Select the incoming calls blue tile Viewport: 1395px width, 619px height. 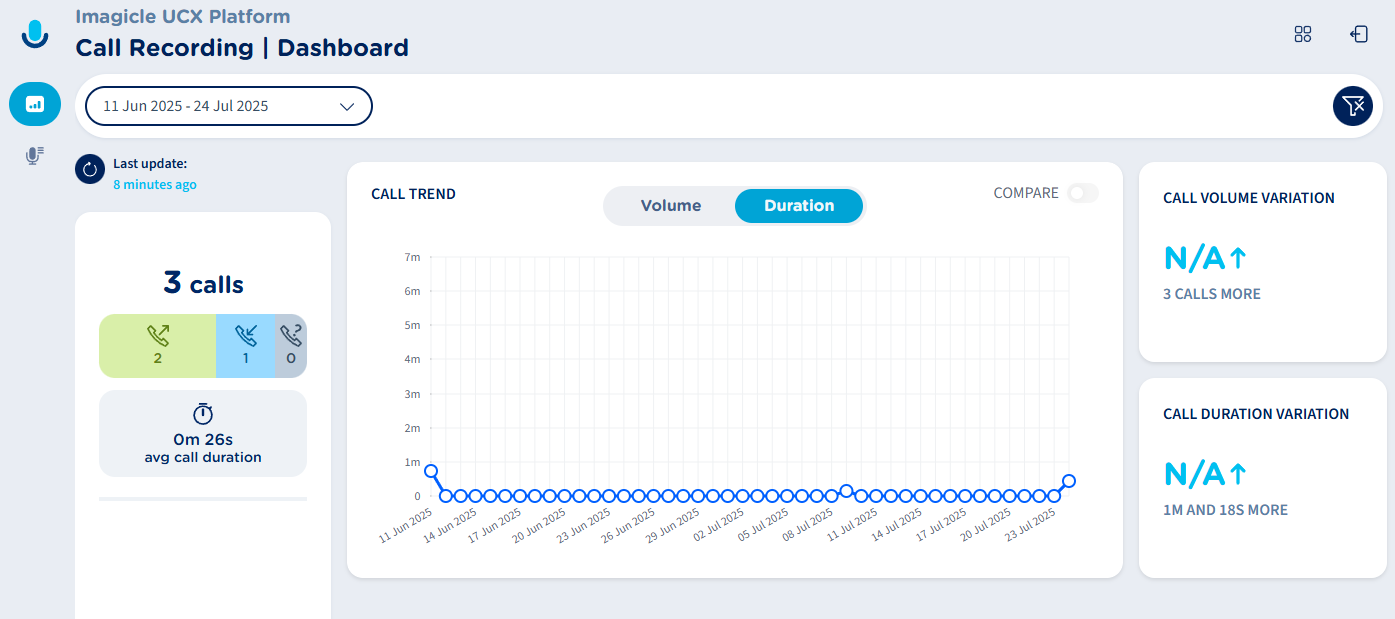coord(245,346)
